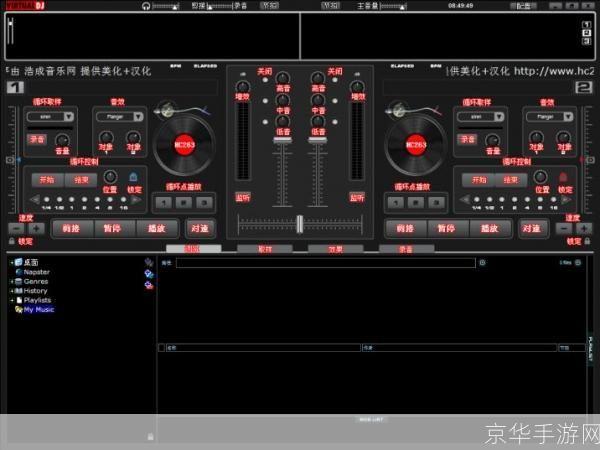Viewport: 600px width, 450px height.
Task: Click the left channel volume fader handle
Action: tap(282, 141)
